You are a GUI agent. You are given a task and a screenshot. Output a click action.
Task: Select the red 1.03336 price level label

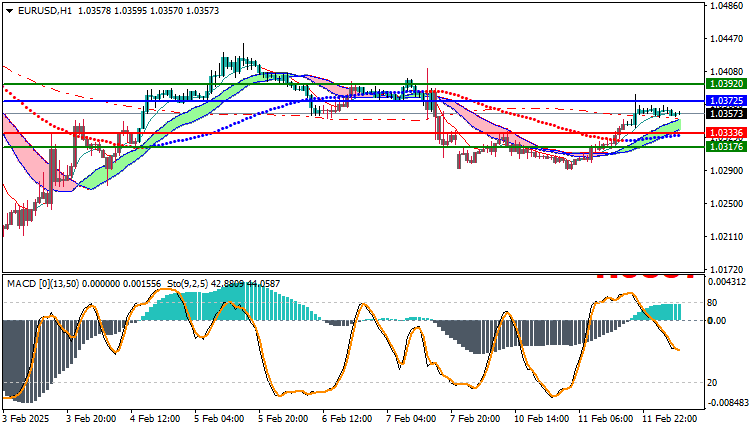(726, 132)
